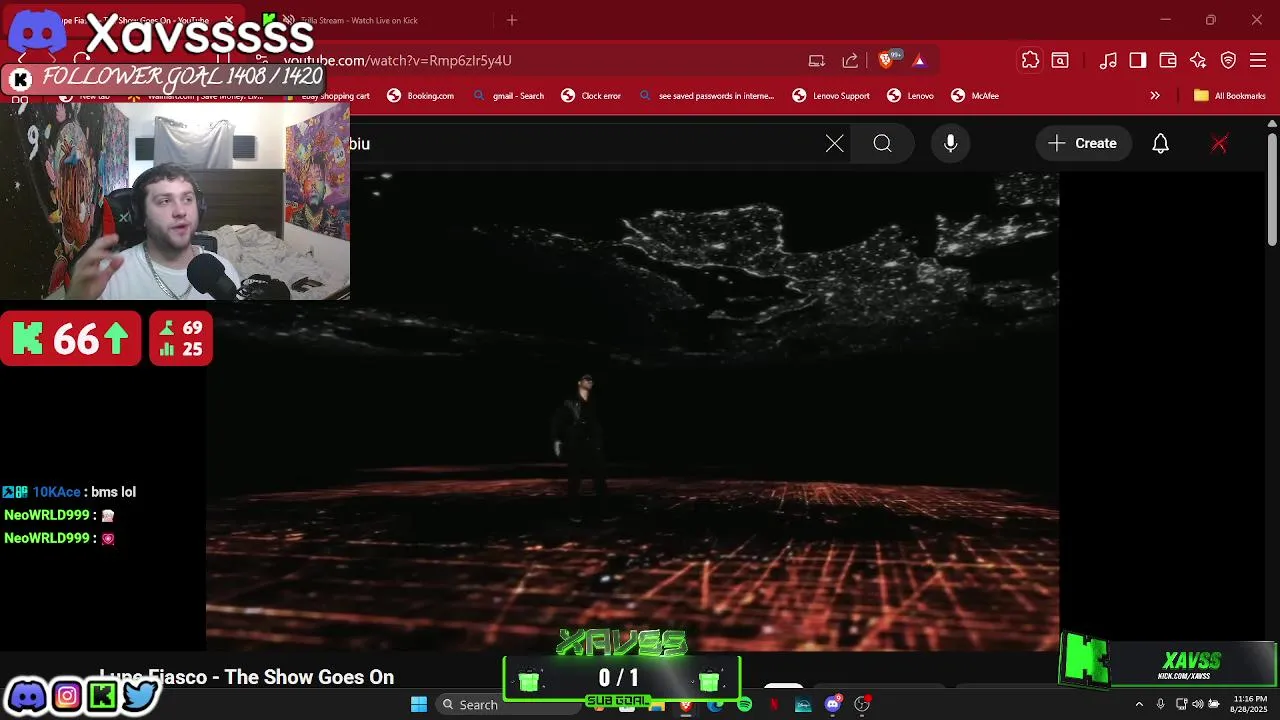The height and width of the screenshot is (720, 1280).
Task: Open the All Bookmarks folder
Action: [1229, 96]
